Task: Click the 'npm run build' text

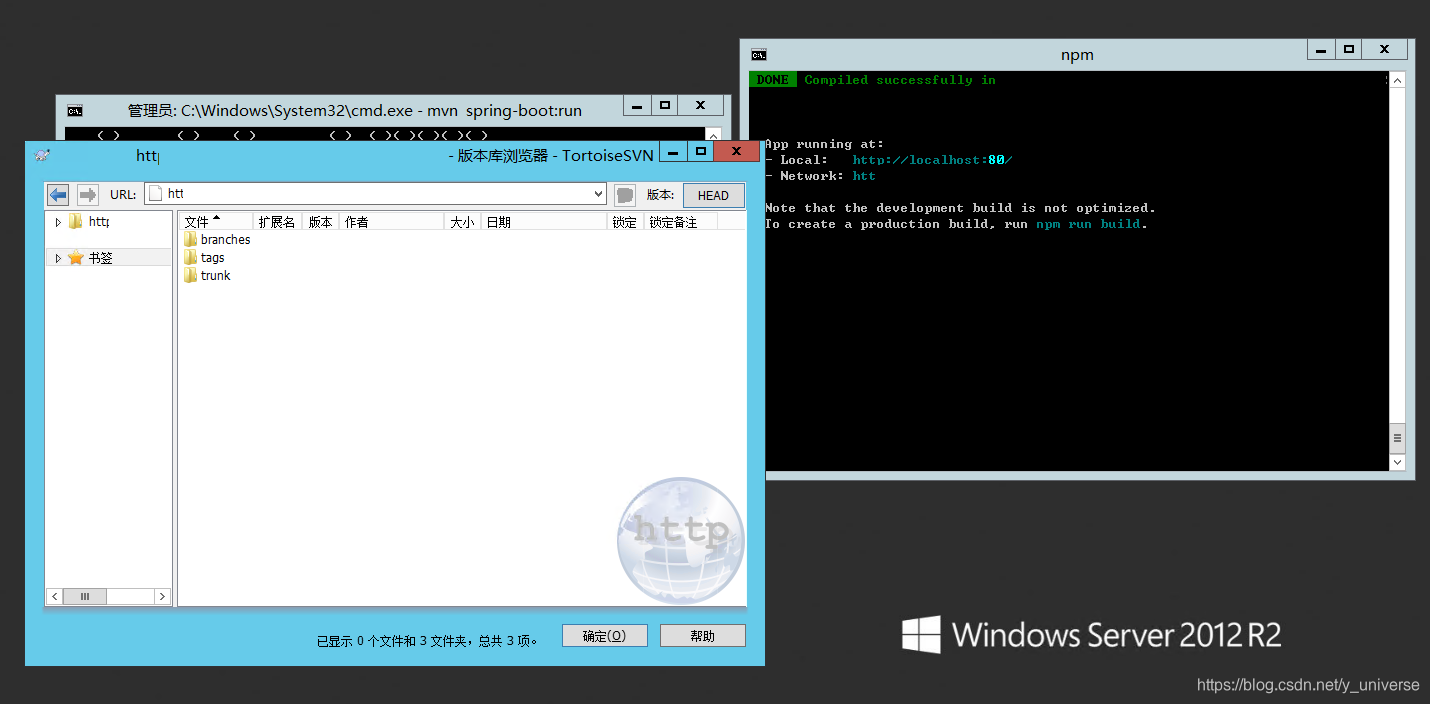Action: tap(1088, 224)
